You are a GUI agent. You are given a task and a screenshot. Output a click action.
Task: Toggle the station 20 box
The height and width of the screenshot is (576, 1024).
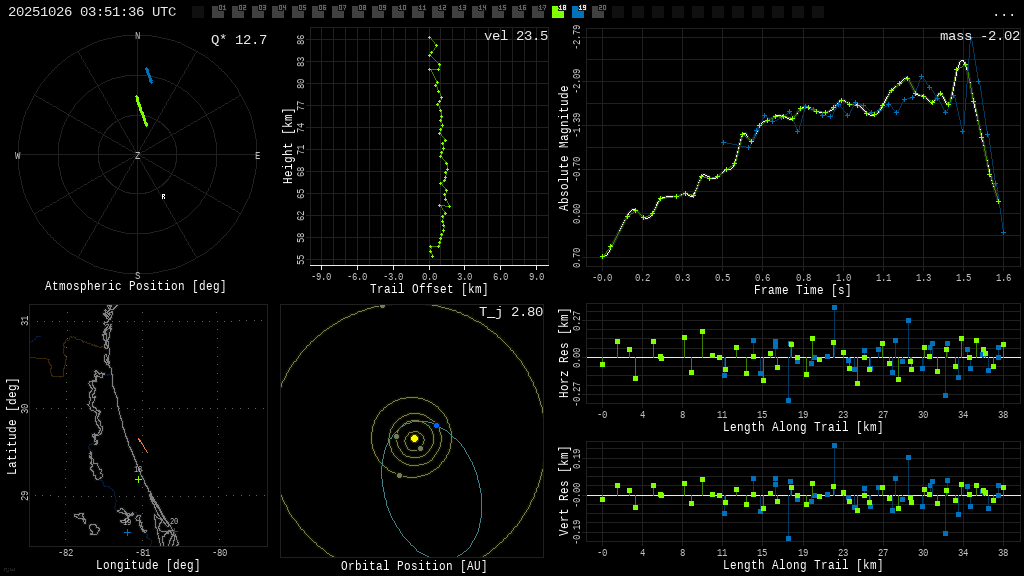point(598,12)
